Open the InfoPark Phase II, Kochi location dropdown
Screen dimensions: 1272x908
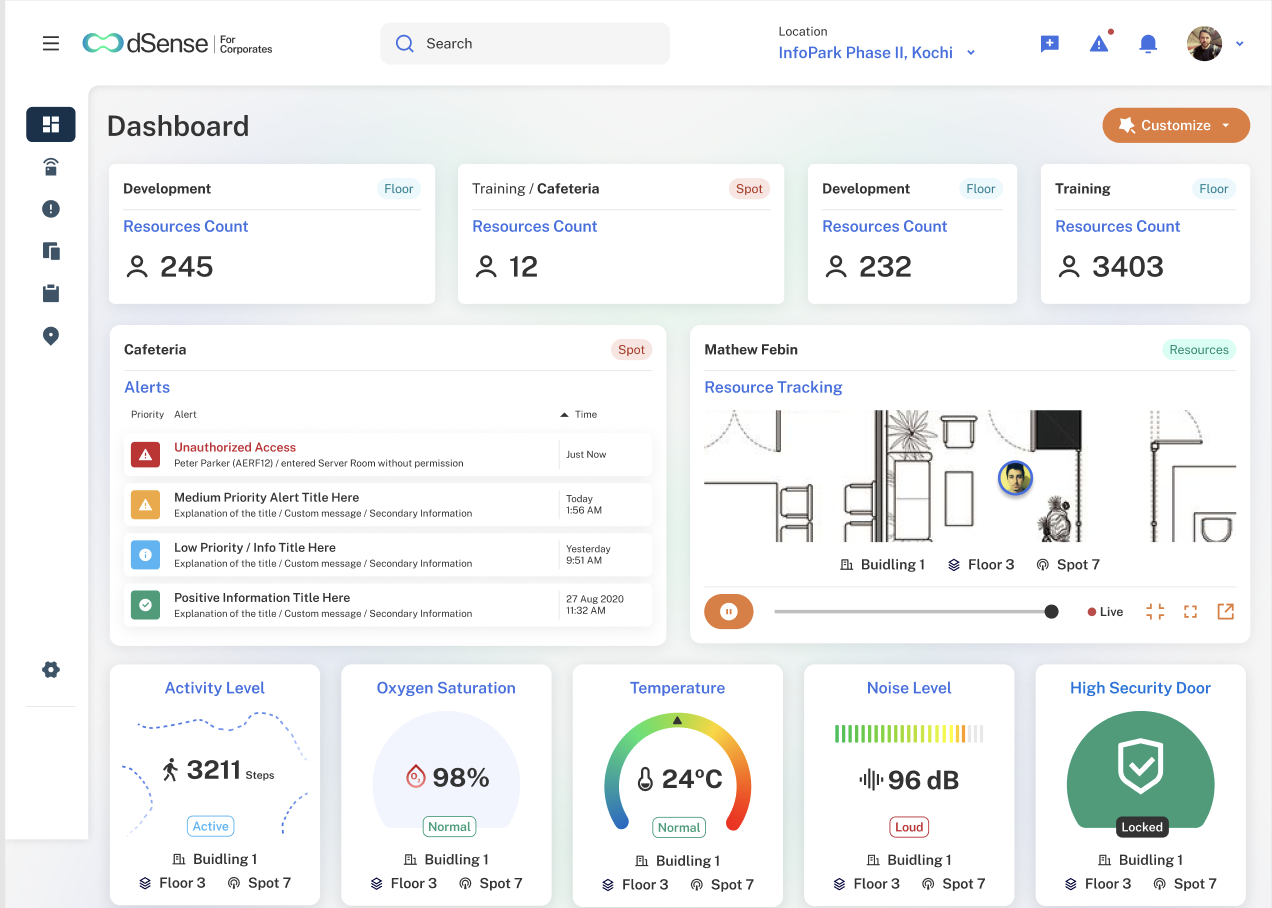[x=877, y=53]
